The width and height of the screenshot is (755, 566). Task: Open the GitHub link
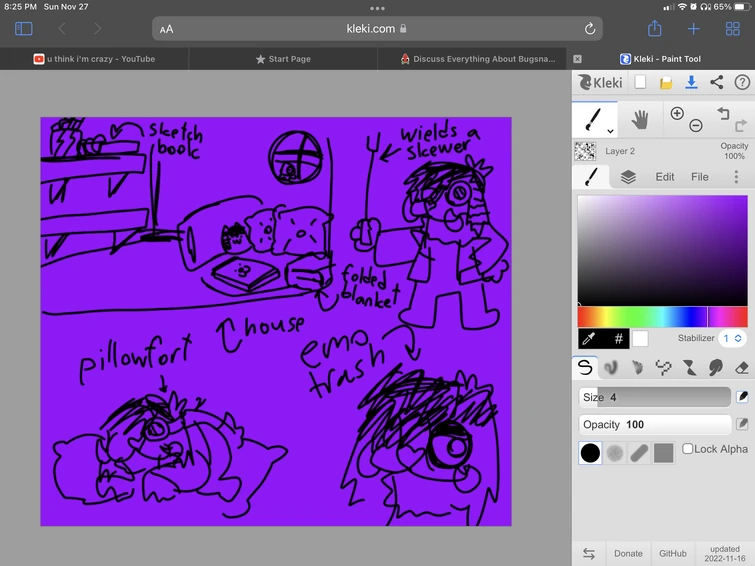click(673, 553)
